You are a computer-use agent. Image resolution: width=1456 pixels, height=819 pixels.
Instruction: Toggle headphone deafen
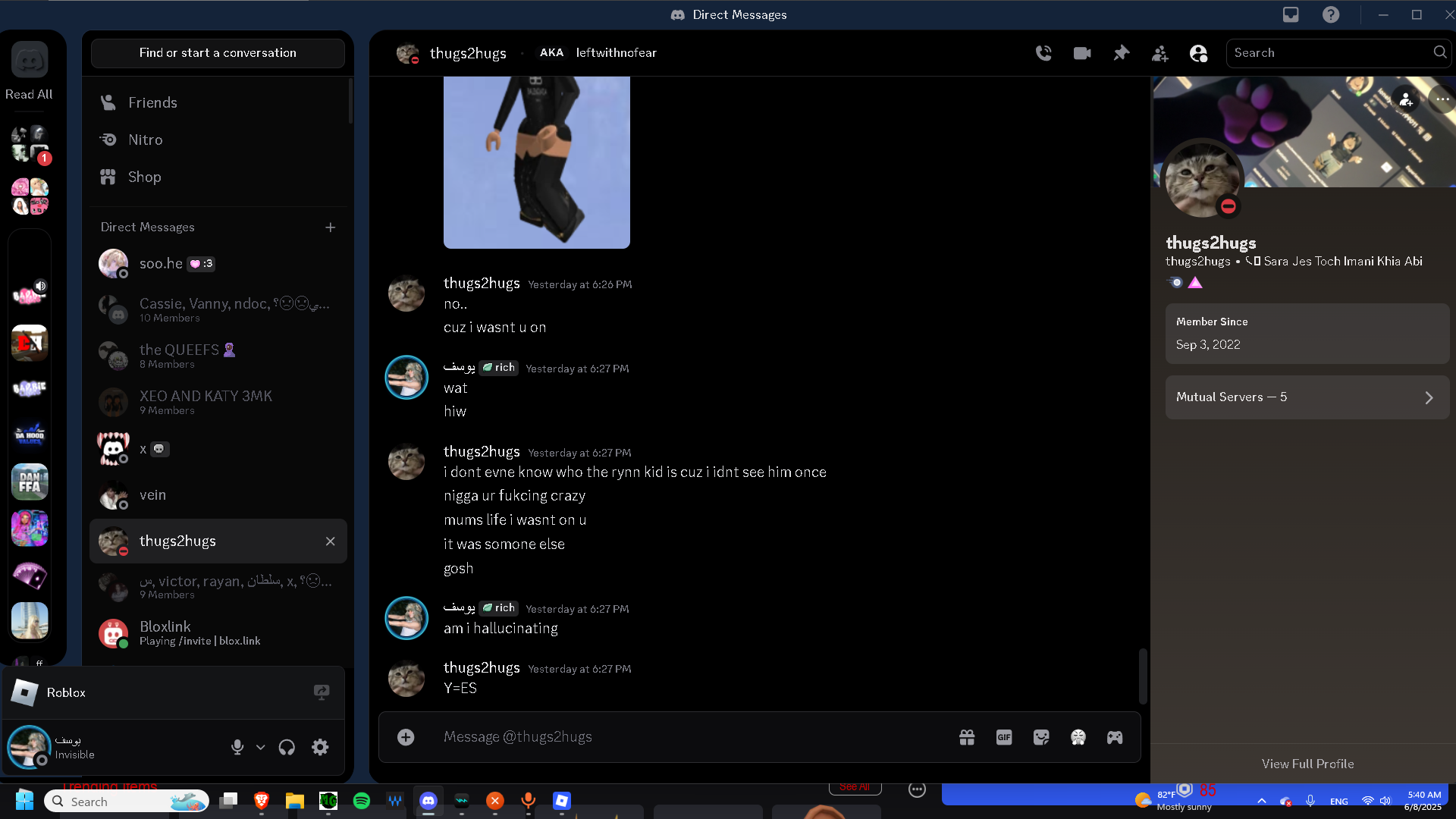pyautogui.click(x=287, y=748)
